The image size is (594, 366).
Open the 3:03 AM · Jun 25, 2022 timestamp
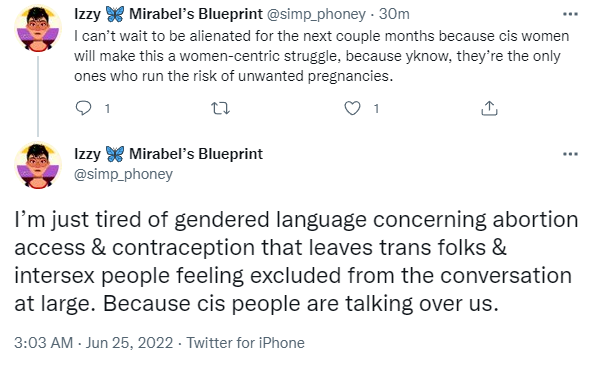[x=94, y=343]
